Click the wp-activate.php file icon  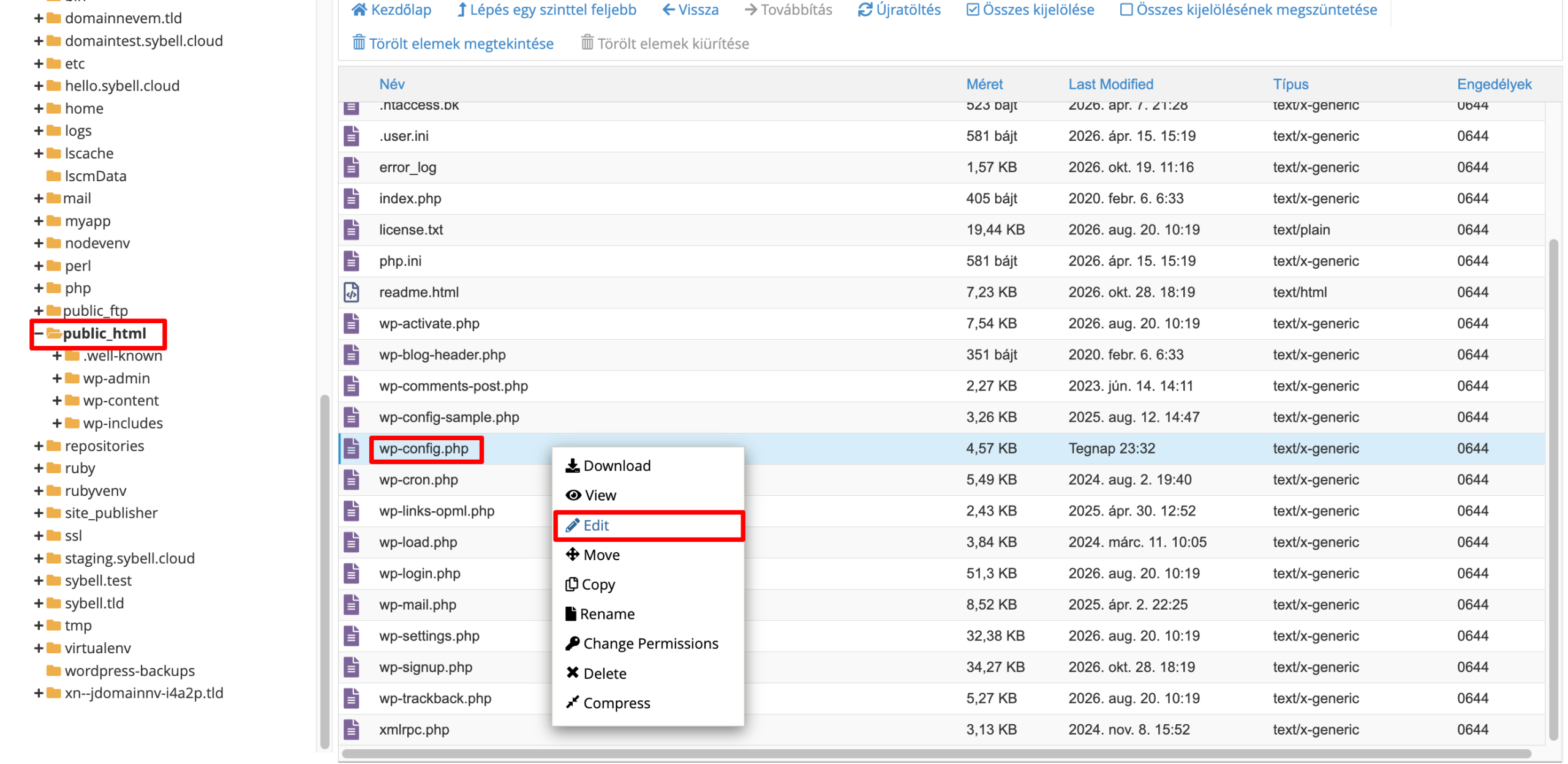click(x=351, y=324)
